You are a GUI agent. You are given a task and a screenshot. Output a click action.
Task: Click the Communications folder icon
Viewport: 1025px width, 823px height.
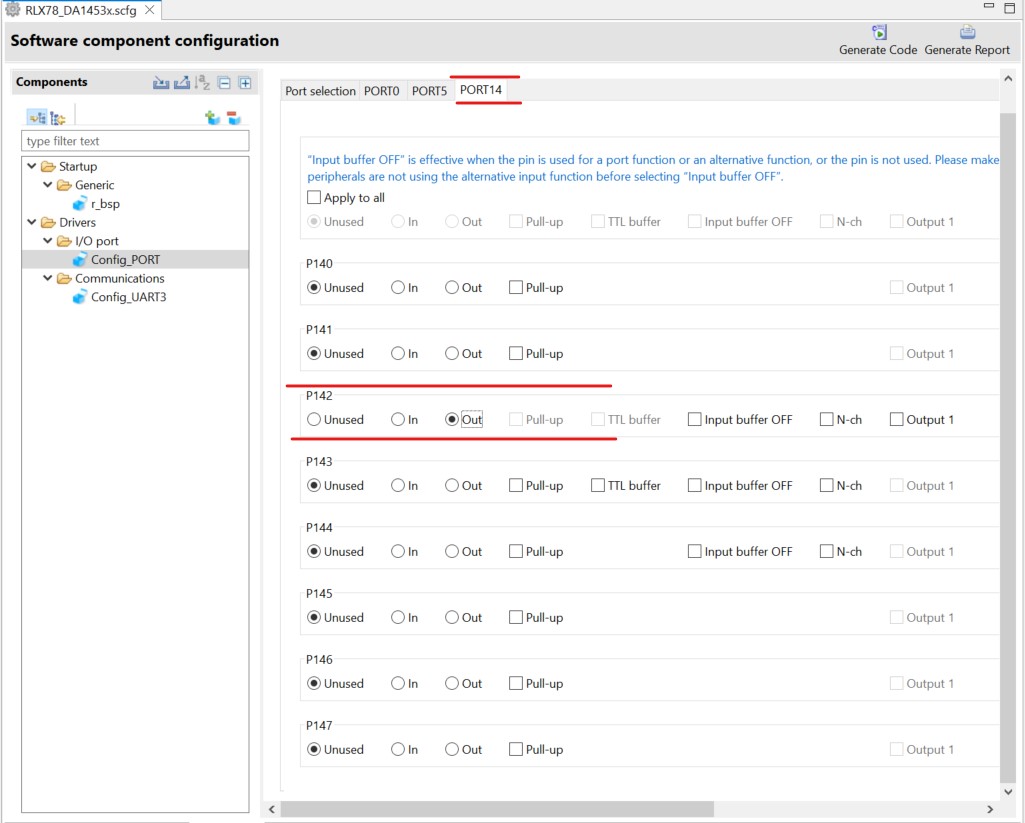click(x=64, y=278)
